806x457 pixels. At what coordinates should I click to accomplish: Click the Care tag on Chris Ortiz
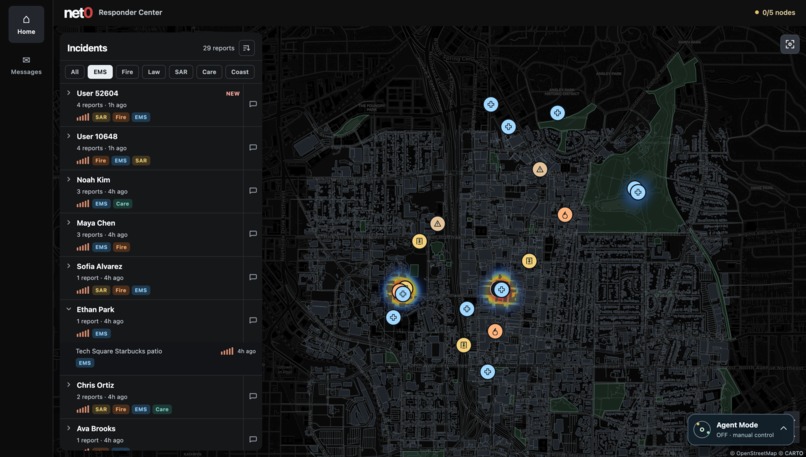(x=162, y=410)
